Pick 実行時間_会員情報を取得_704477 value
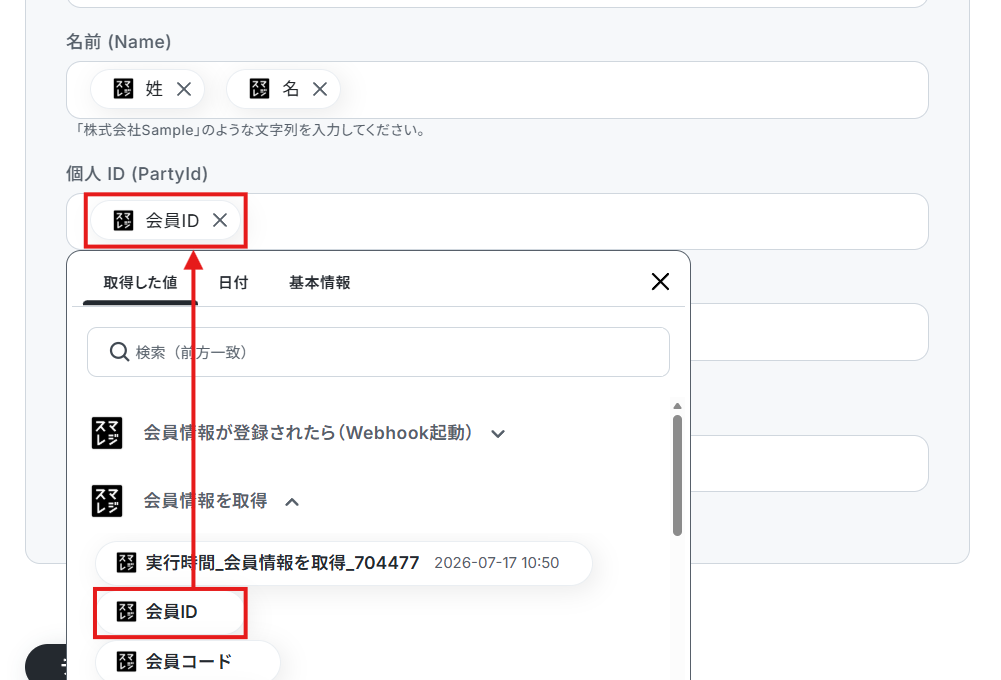 click(x=343, y=563)
